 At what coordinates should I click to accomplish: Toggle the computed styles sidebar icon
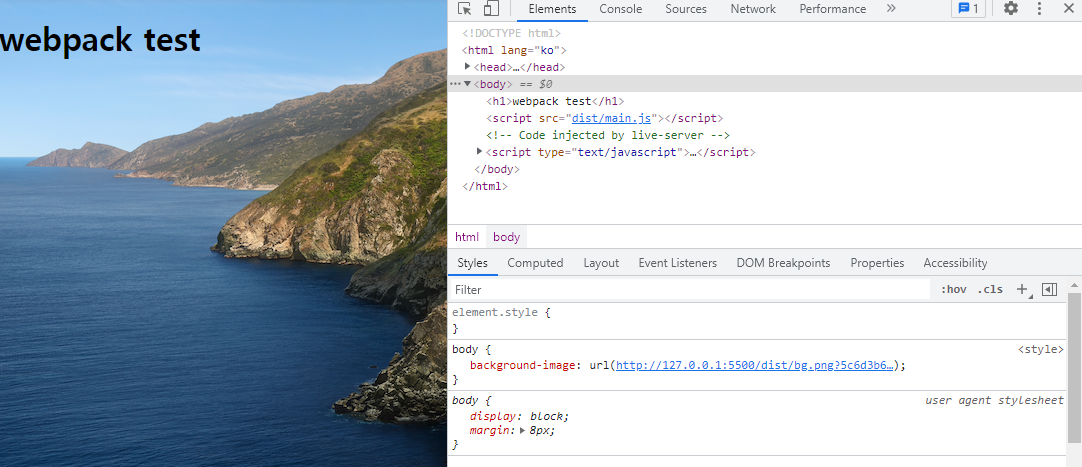[x=1050, y=290]
